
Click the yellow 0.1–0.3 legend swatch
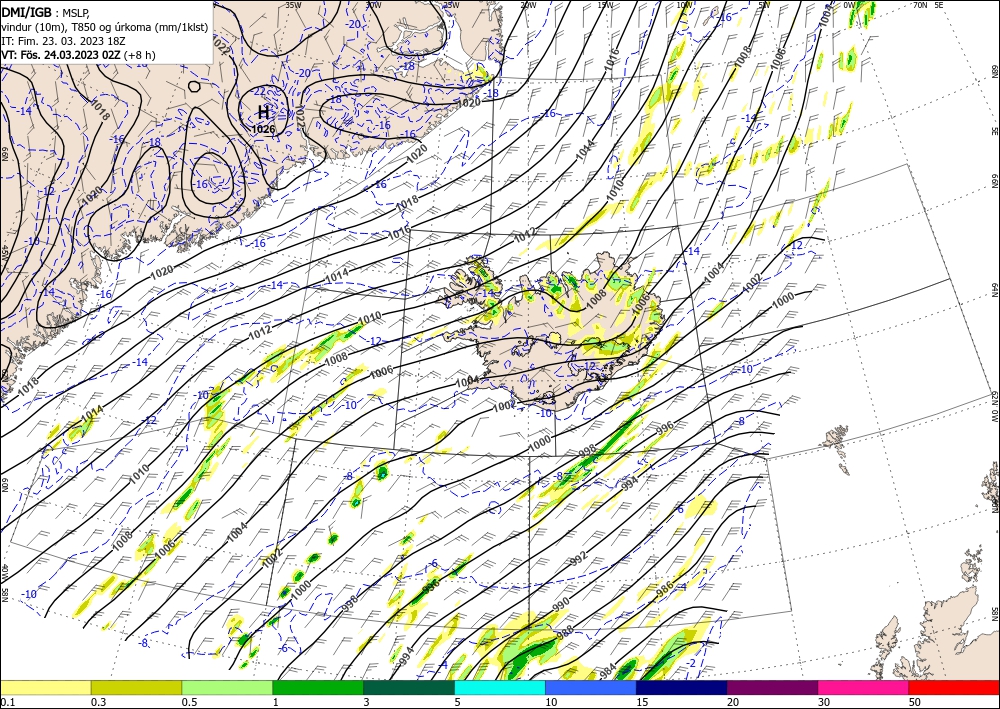tap(45, 687)
